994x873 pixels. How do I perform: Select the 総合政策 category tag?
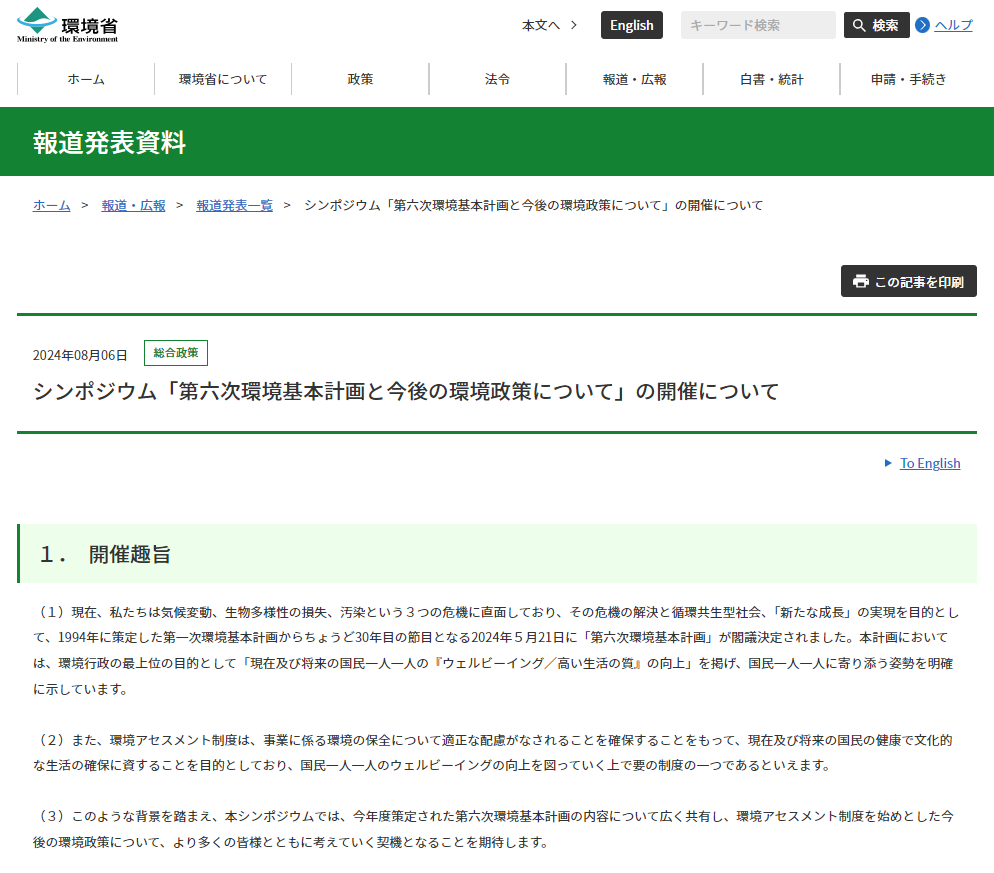click(176, 353)
